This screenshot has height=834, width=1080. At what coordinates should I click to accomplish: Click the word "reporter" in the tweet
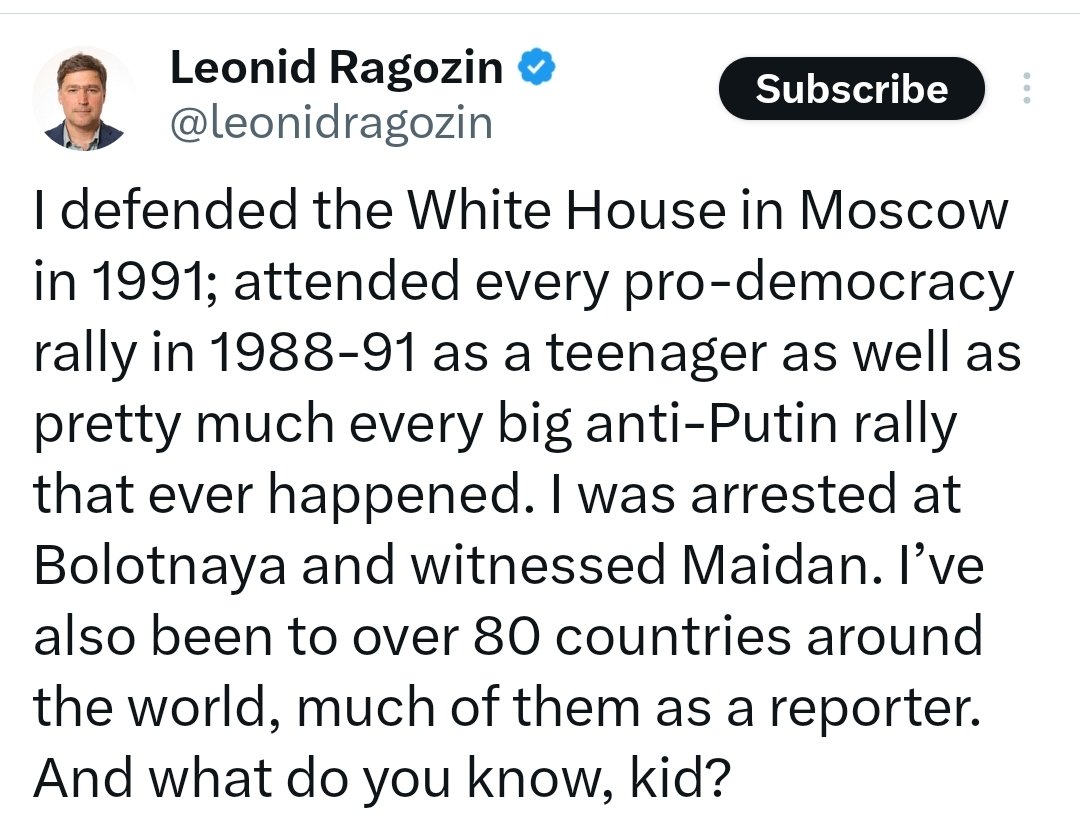pos(875,709)
